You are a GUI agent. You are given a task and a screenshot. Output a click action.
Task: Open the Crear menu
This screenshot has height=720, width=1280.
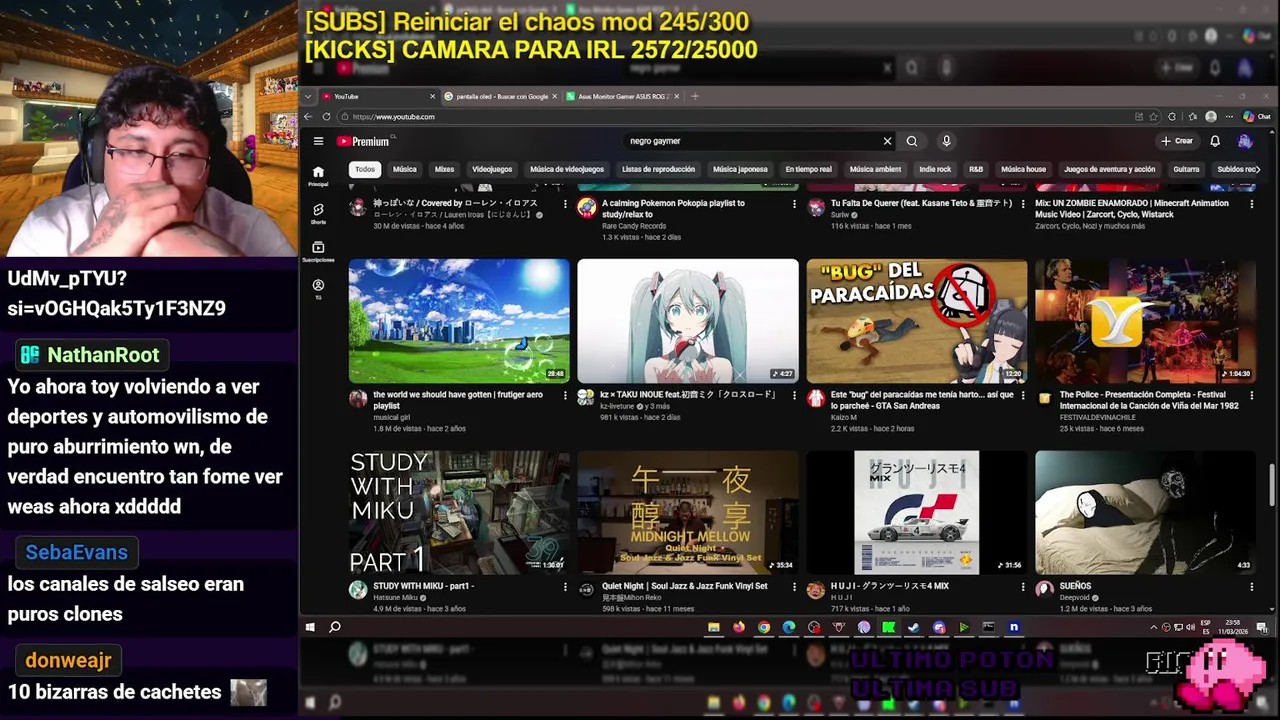pyautogui.click(x=1177, y=141)
